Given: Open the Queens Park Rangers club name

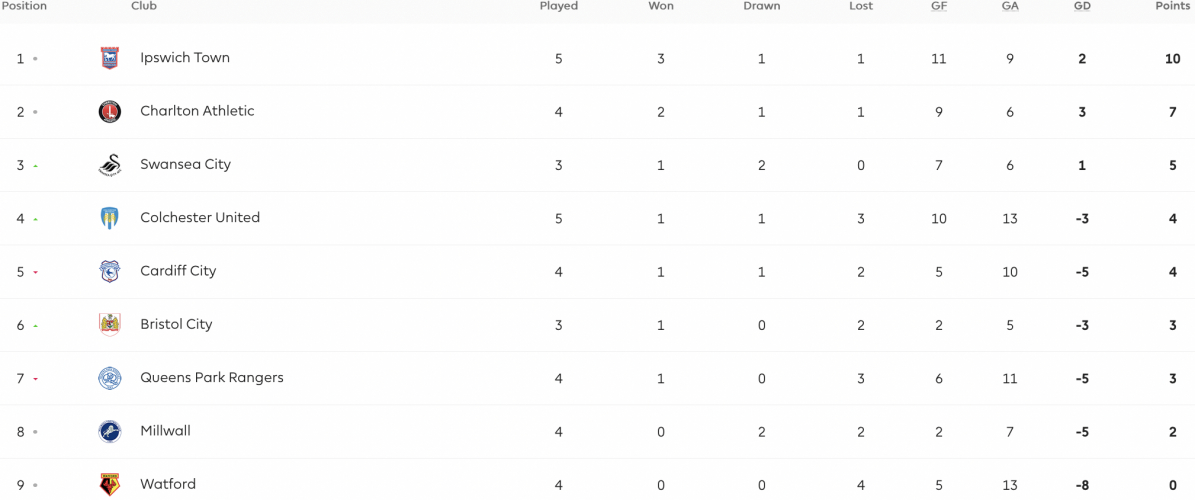Looking at the screenshot, I should point(212,377).
